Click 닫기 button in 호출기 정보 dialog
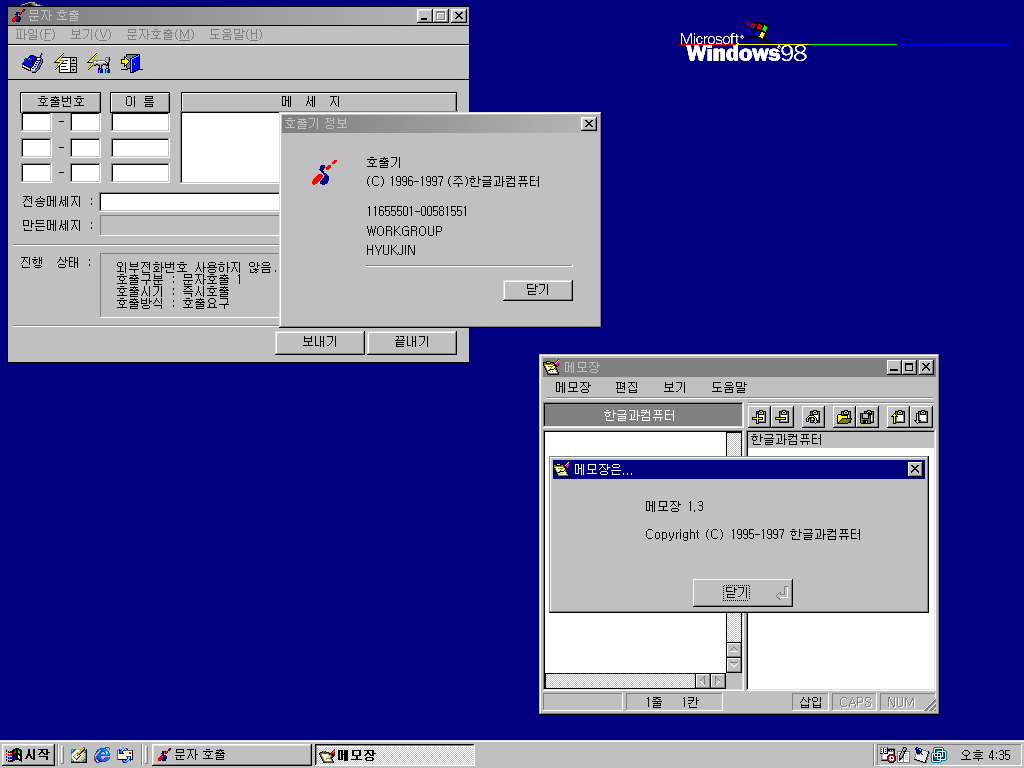This screenshot has height=768, width=1024. coord(537,290)
